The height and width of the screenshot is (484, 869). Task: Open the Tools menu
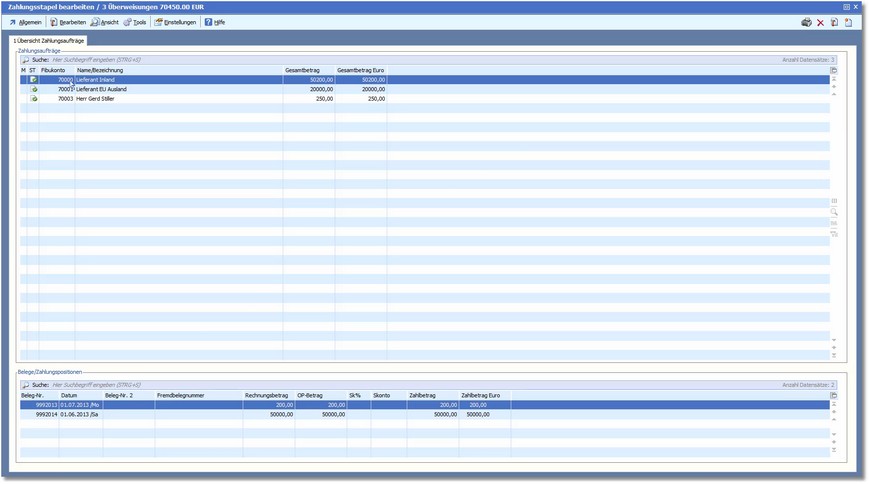point(135,22)
